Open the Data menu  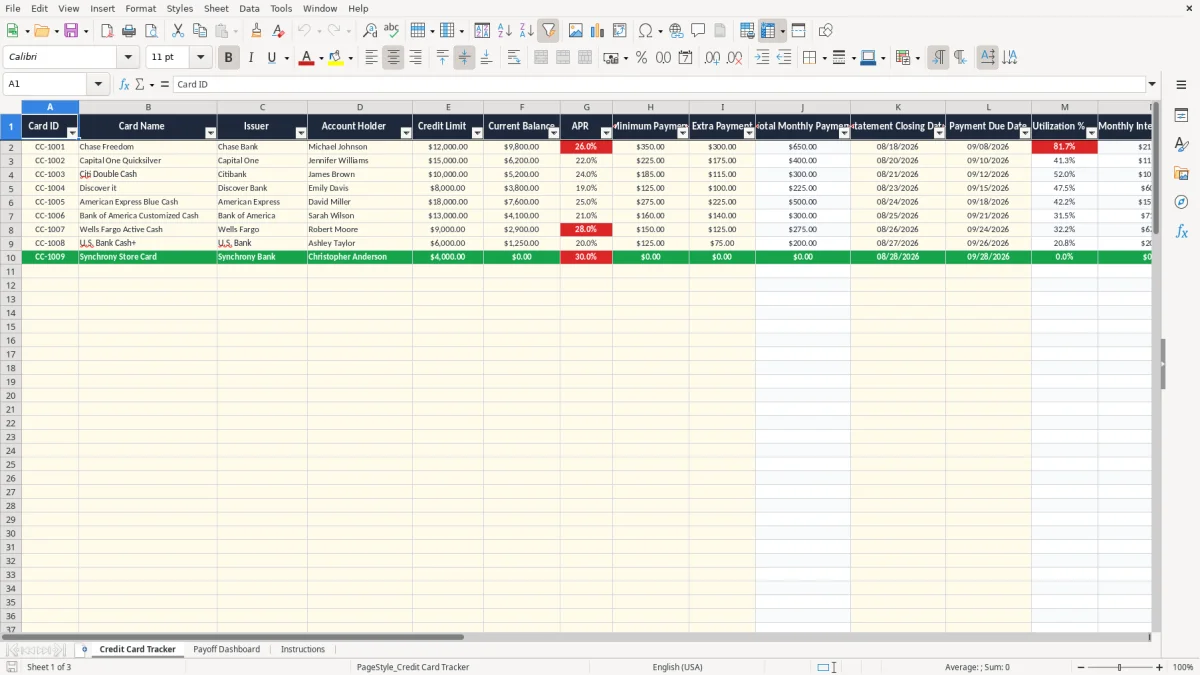point(249,8)
